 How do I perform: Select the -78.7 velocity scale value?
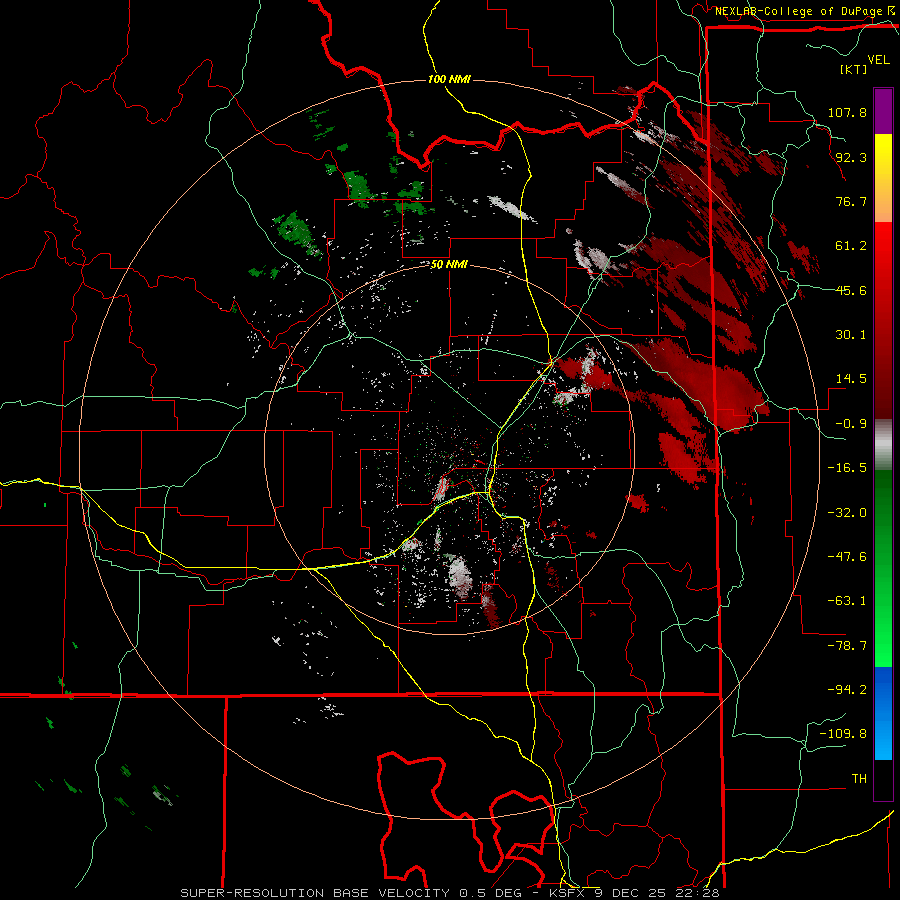pos(847,646)
